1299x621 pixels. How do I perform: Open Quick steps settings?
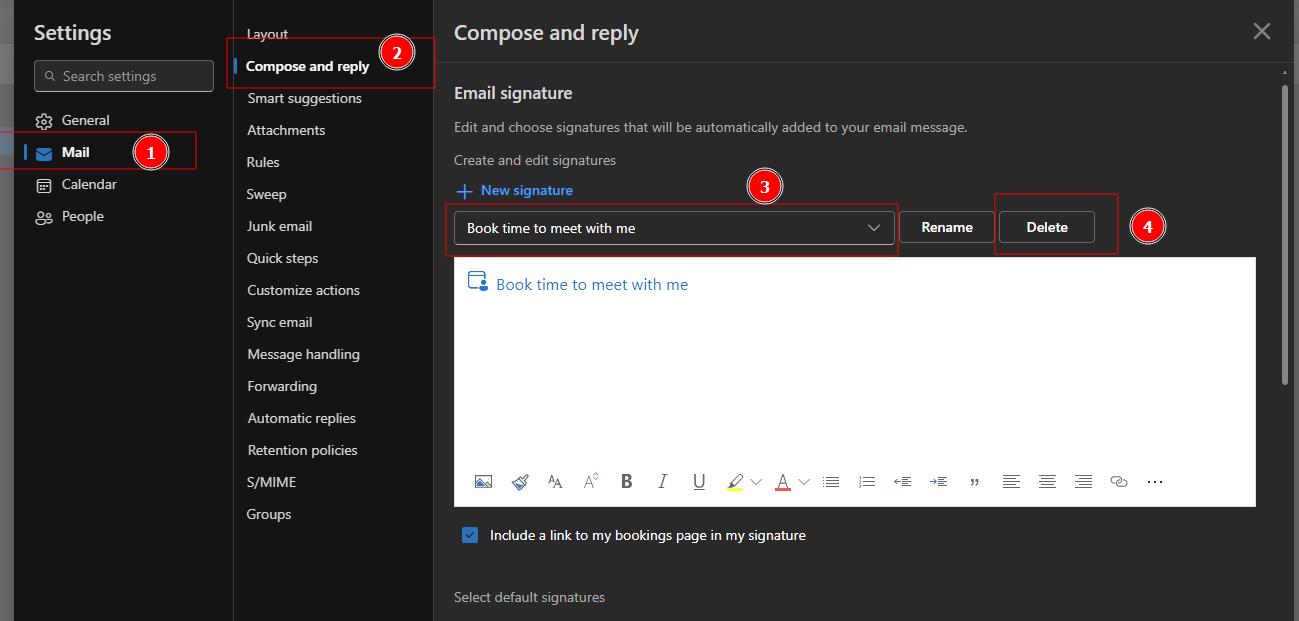click(x=282, y=258)
